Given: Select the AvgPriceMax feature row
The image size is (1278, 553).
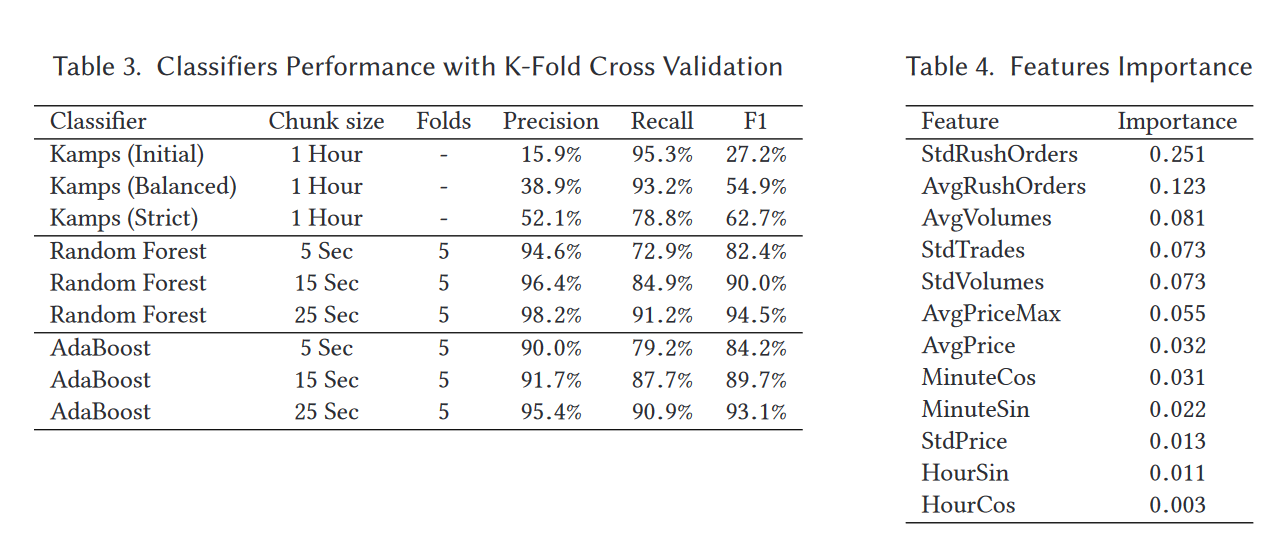Looking at the screenshot, I should pyautogui.click(x=991, y=314).
